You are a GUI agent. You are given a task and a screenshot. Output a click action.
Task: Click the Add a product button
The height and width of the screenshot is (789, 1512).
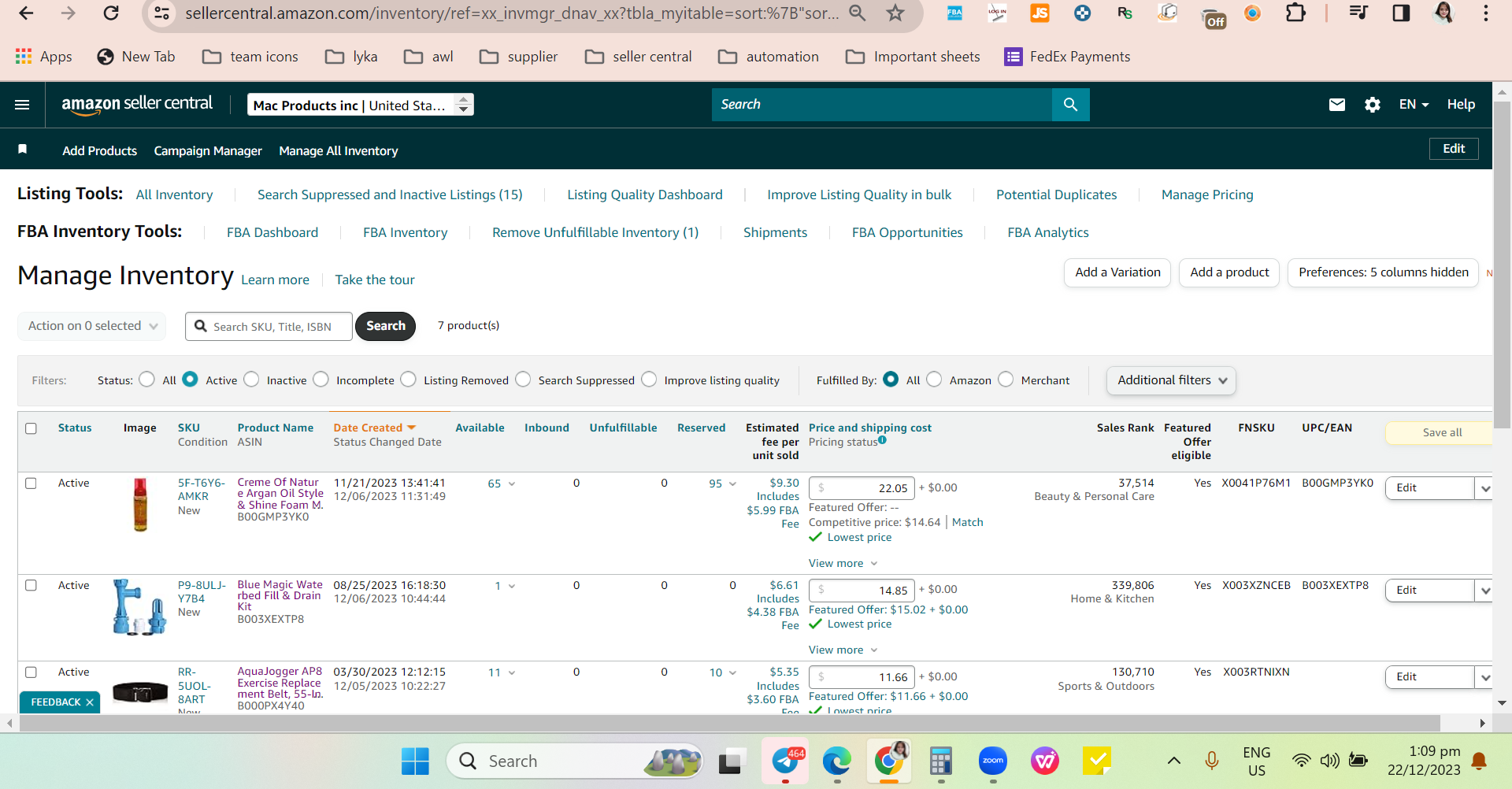[x=1229, y=272]
